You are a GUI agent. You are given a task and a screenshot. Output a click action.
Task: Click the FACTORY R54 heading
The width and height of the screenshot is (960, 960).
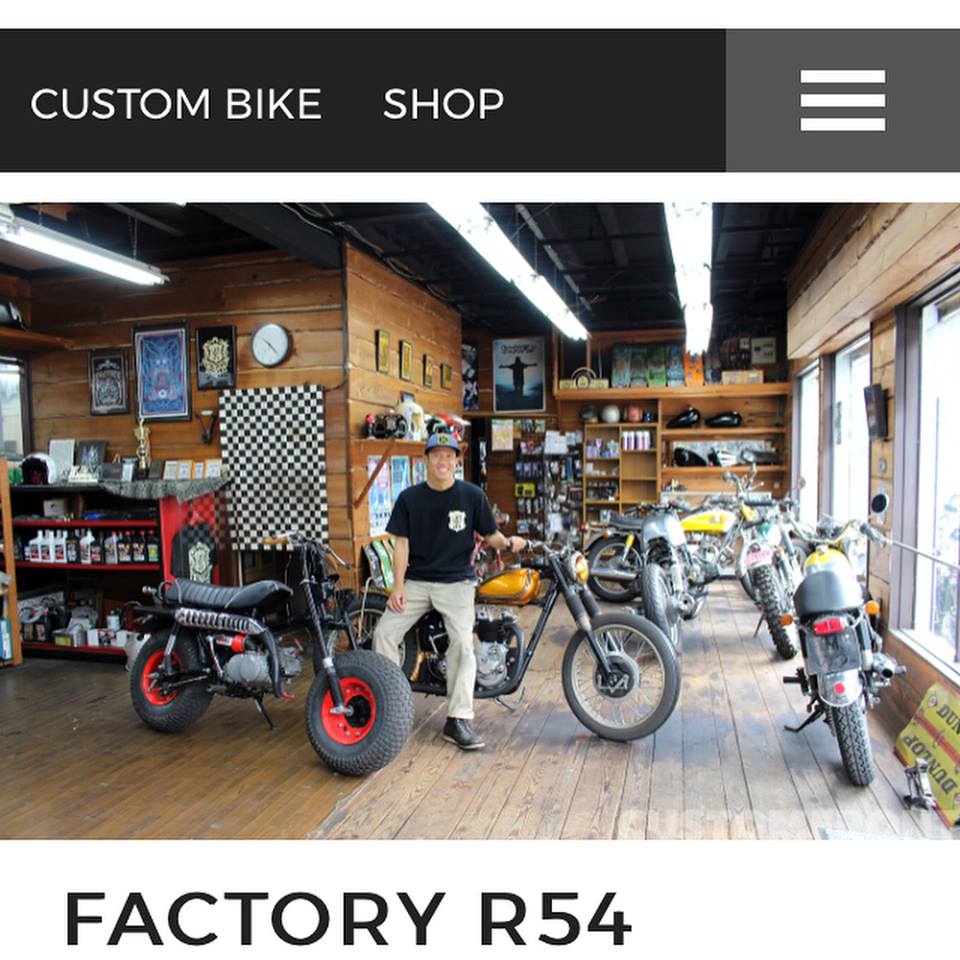click(348, 918)
